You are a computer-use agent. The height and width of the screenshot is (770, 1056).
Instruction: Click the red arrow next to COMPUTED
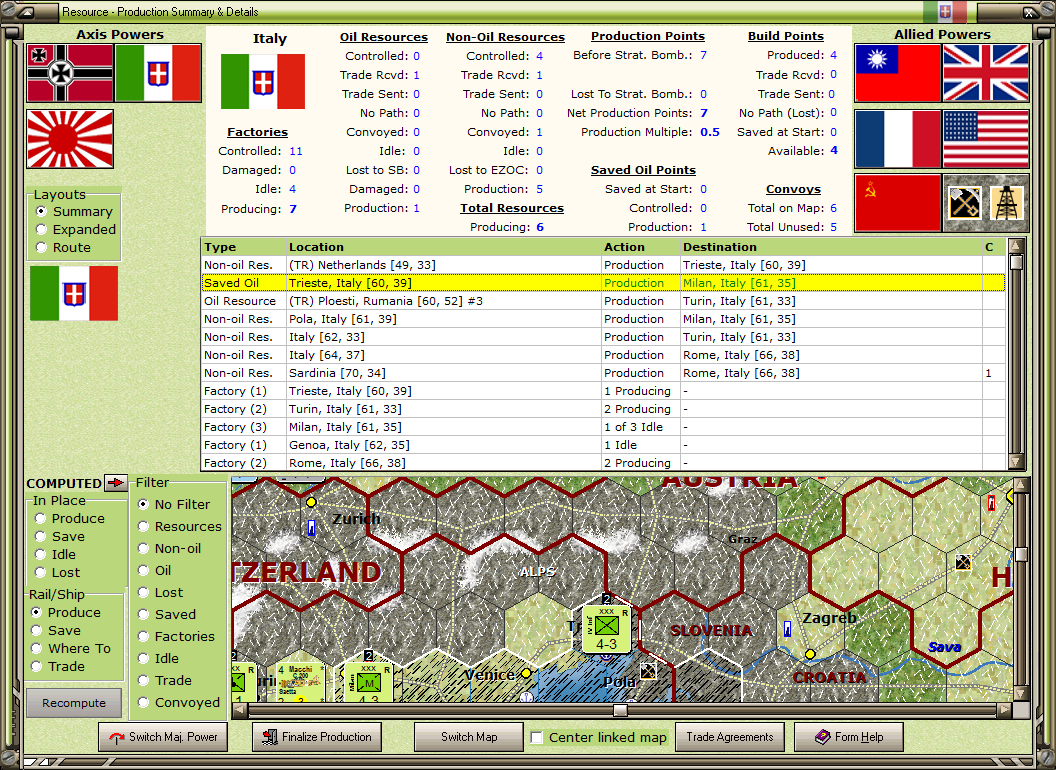pyautogui.click(x=116, y=483)
